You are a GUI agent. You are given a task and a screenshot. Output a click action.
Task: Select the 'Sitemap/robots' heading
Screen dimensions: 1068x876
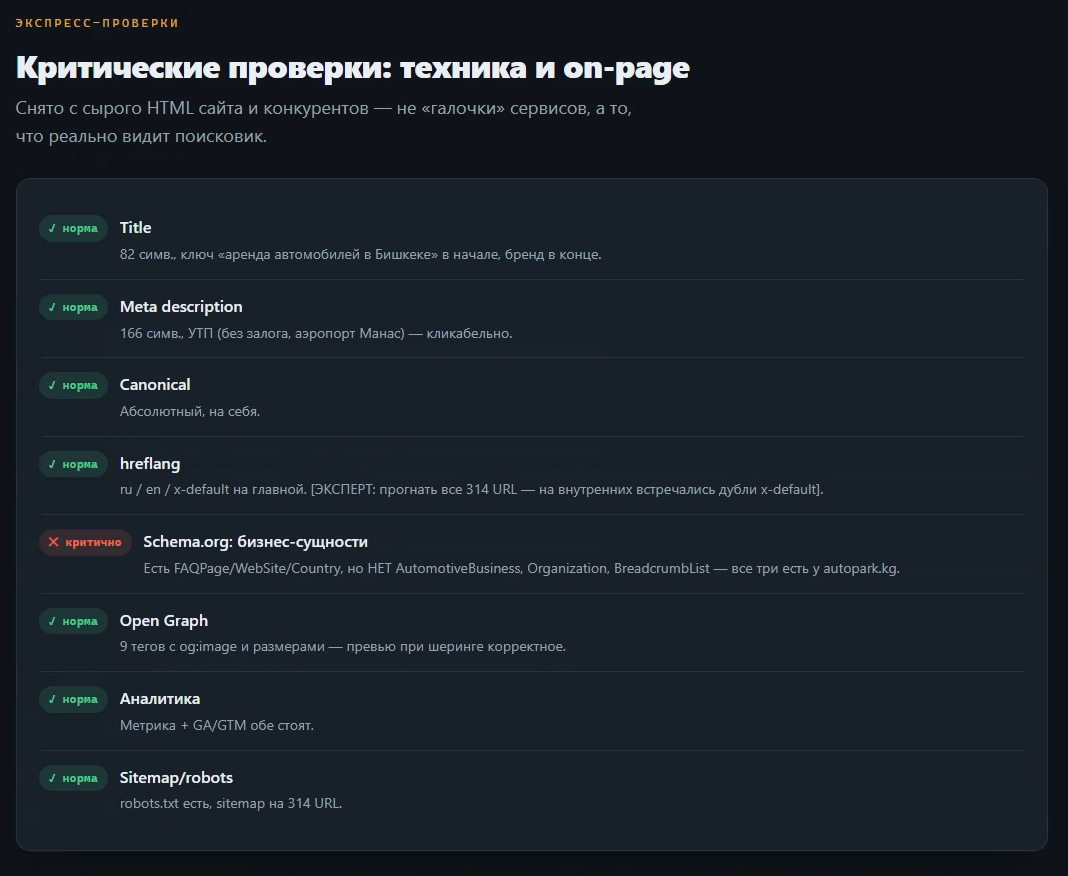pos(176,778)
